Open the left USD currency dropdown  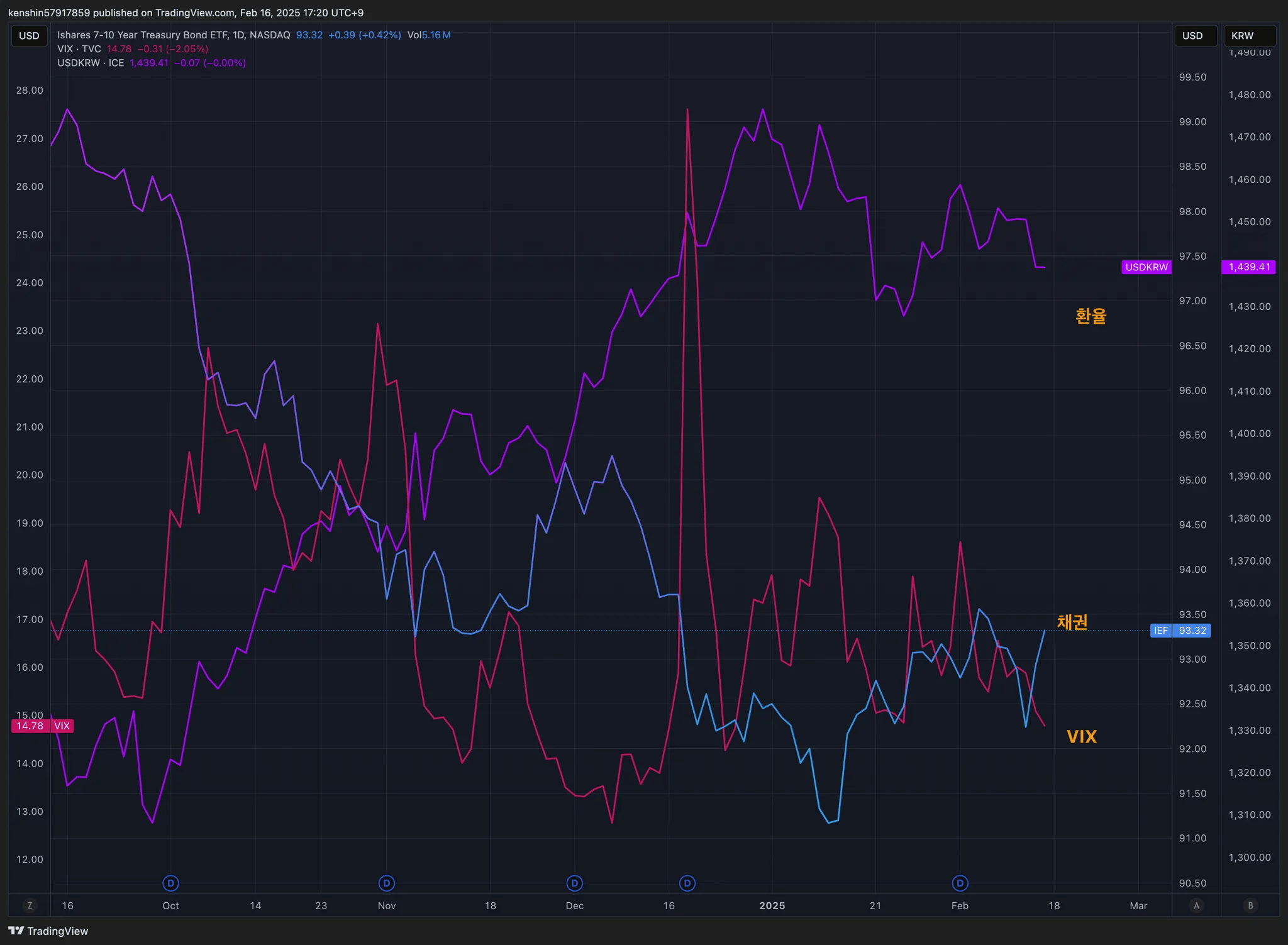(x=30, y=35)
